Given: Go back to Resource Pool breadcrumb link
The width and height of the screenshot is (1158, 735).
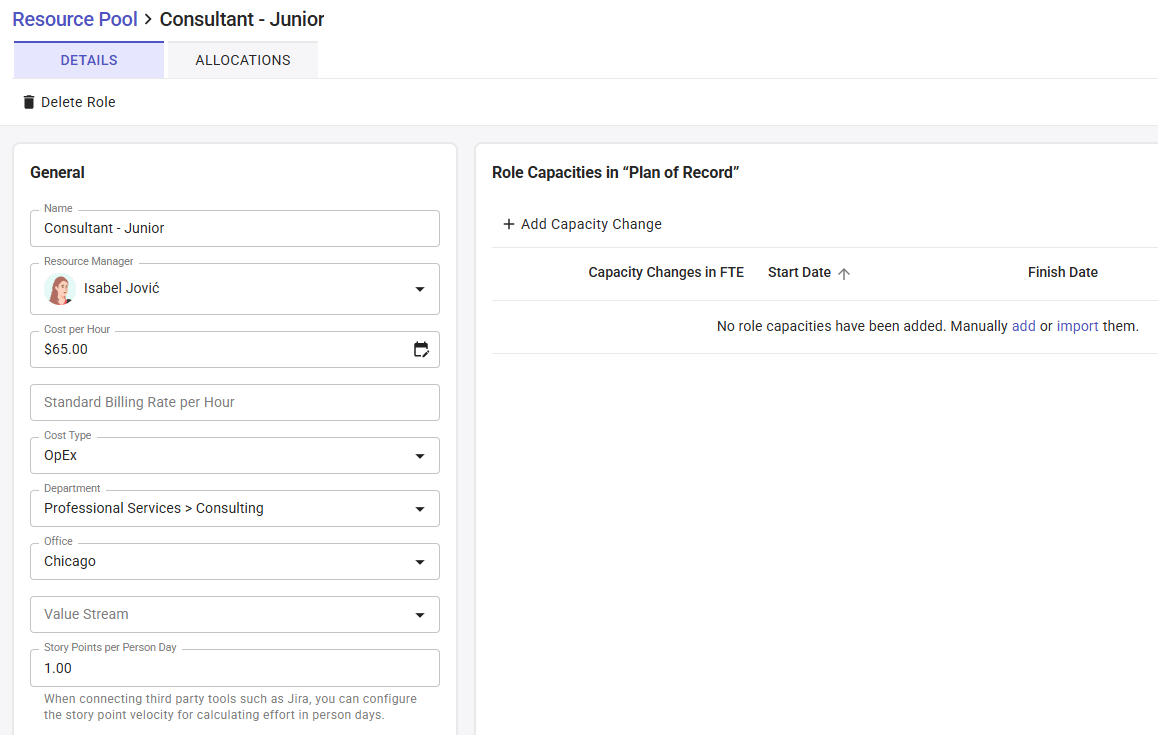Looking at the screenshot, I should [x=75, y=19].
